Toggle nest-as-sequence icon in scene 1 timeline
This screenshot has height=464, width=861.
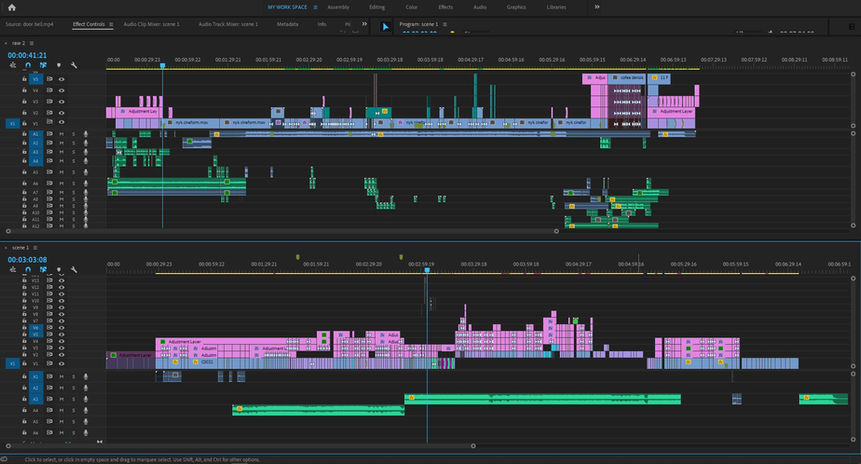click(13, 269)
